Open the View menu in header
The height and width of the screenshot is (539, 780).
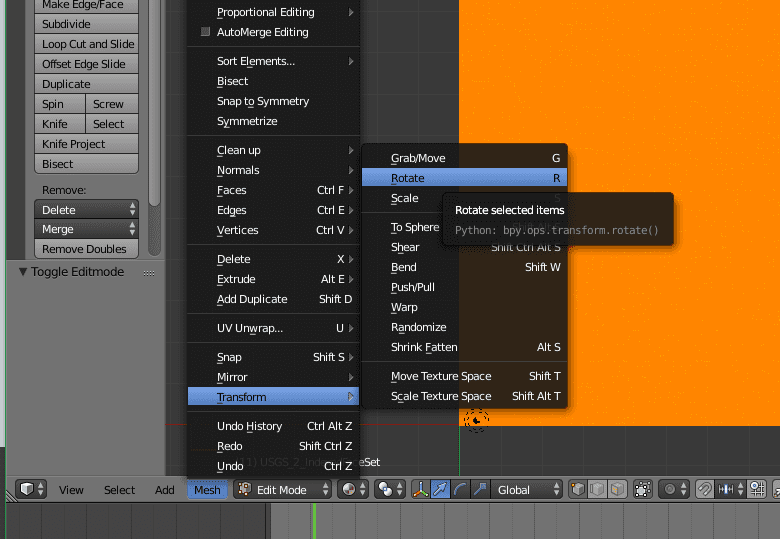[x=71, y=490]
